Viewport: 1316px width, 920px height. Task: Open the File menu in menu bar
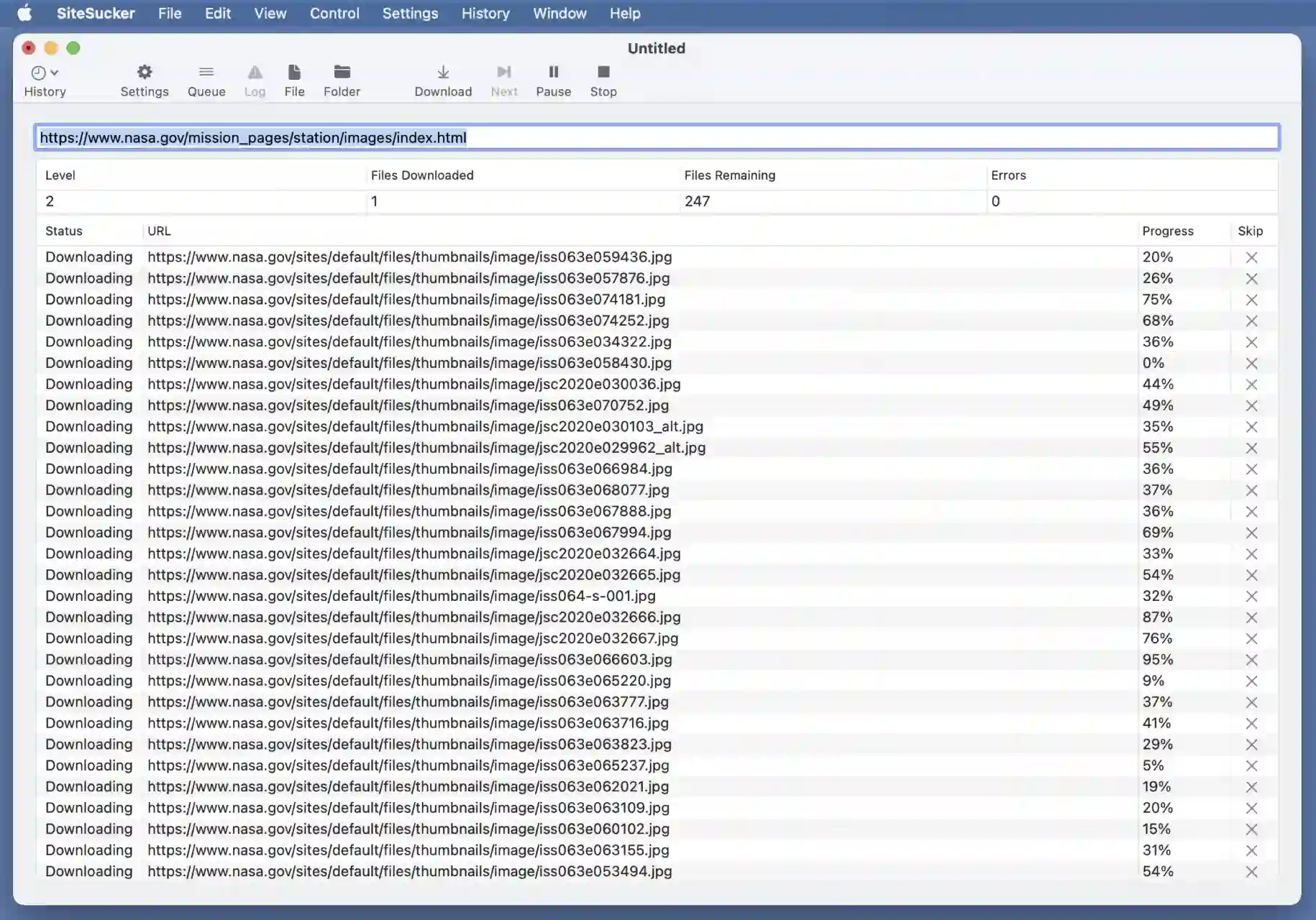[x=170, y=13]
